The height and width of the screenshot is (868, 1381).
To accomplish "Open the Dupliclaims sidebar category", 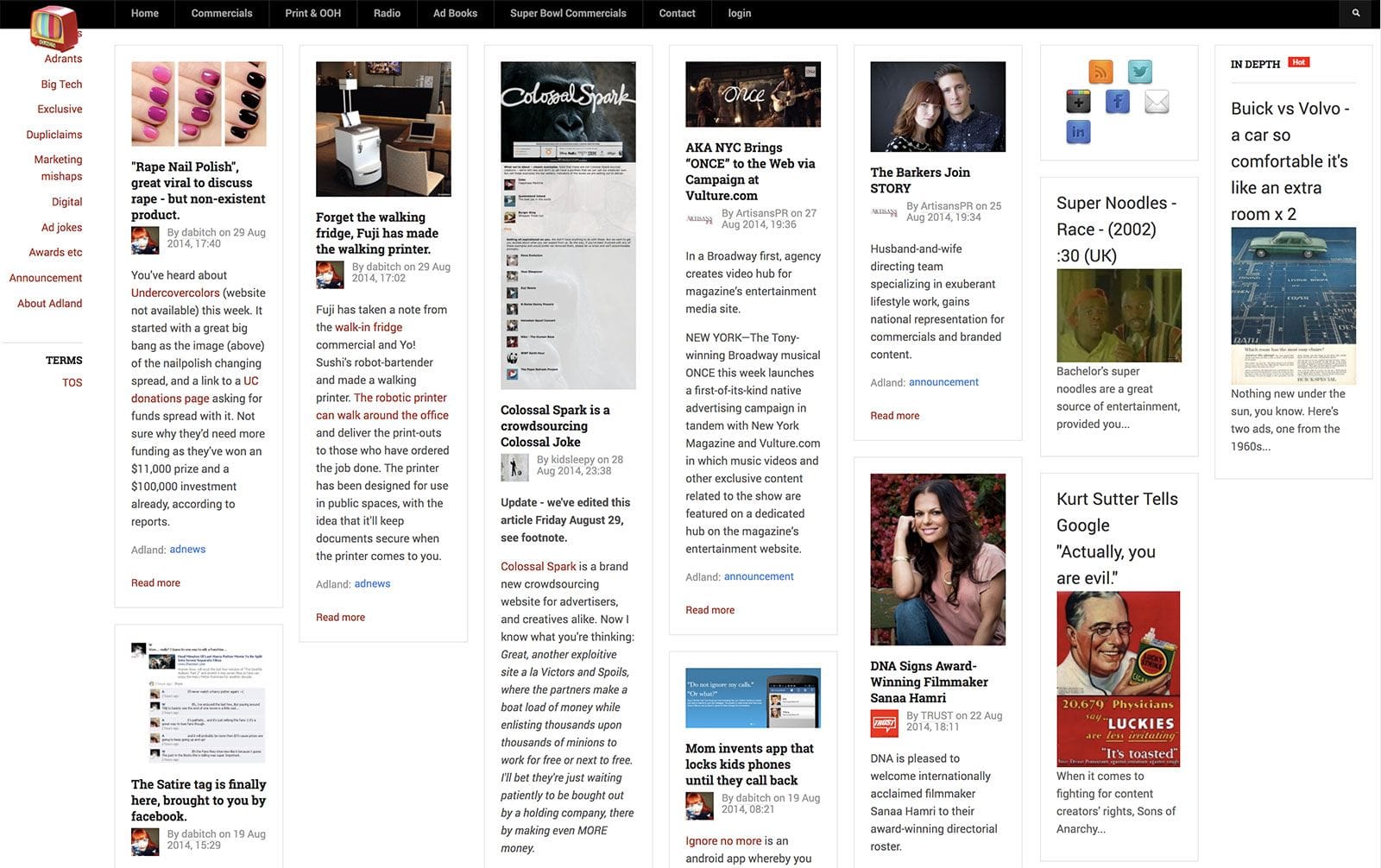I will click(x=54, y=135).
